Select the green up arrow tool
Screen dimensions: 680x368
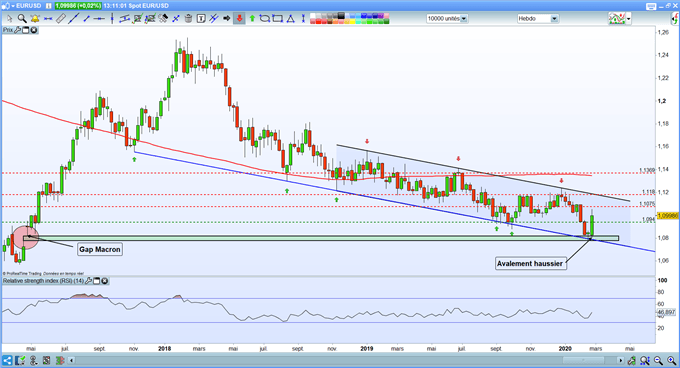click(x=252, y=19)
